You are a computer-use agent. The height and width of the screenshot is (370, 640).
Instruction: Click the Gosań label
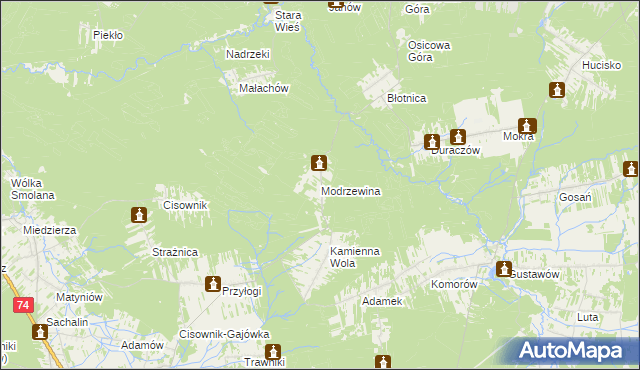pos(575,197)
